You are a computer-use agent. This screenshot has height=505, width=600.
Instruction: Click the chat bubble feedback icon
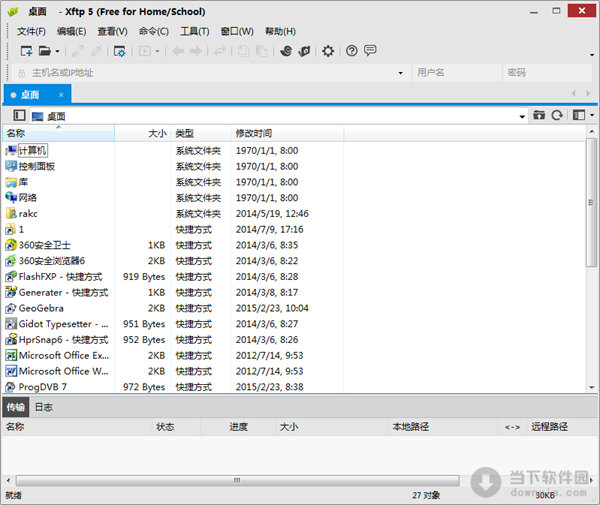tap(370, 51)
